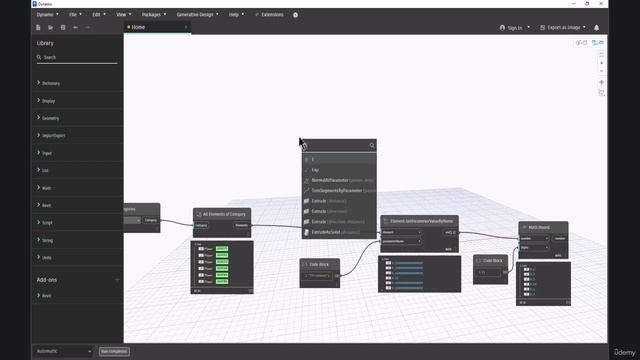Viewport: 640px width, 360px height.
Task: Open the Packages menu
Action: tap(154, 15)
